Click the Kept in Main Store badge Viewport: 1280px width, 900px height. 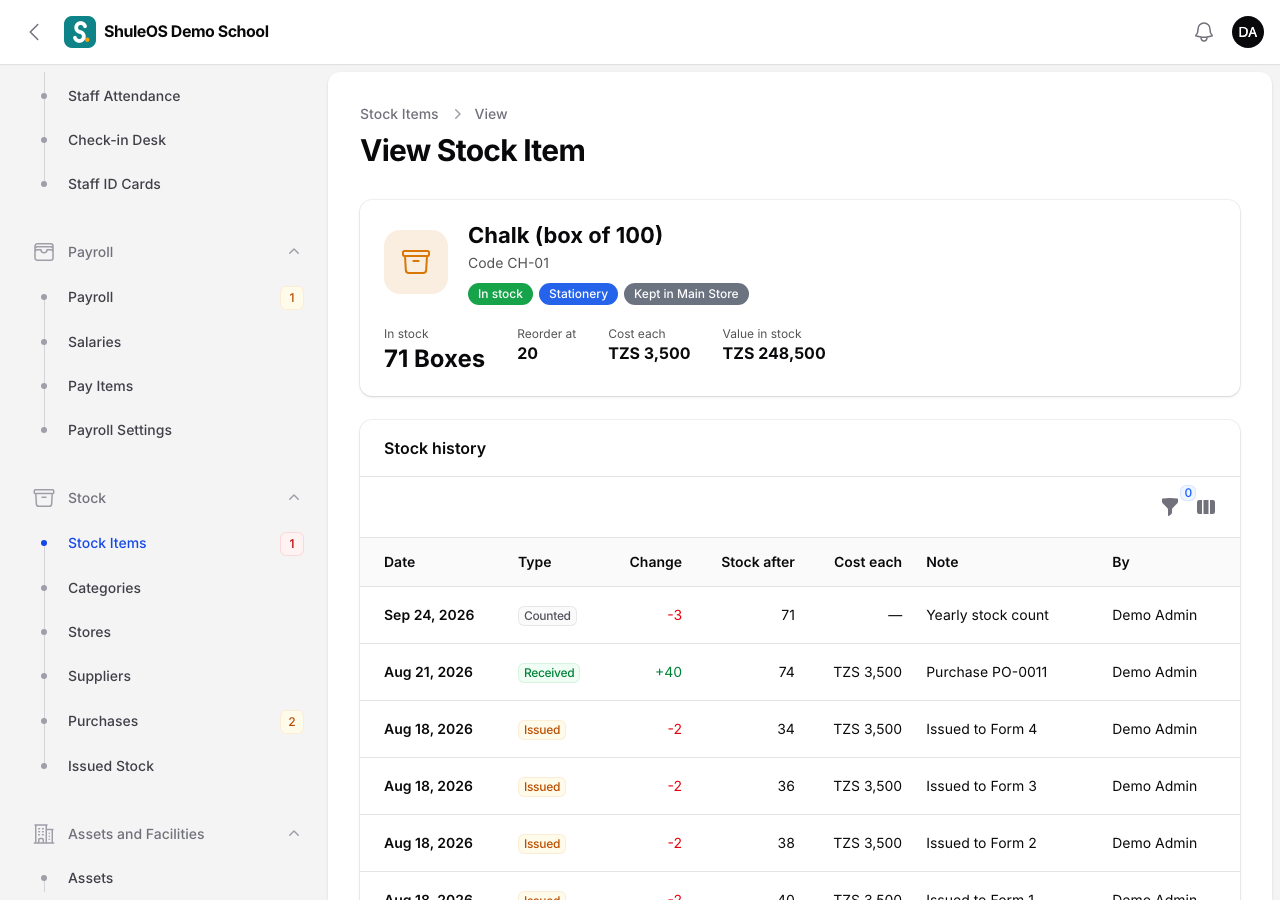(x=686, y=294)
